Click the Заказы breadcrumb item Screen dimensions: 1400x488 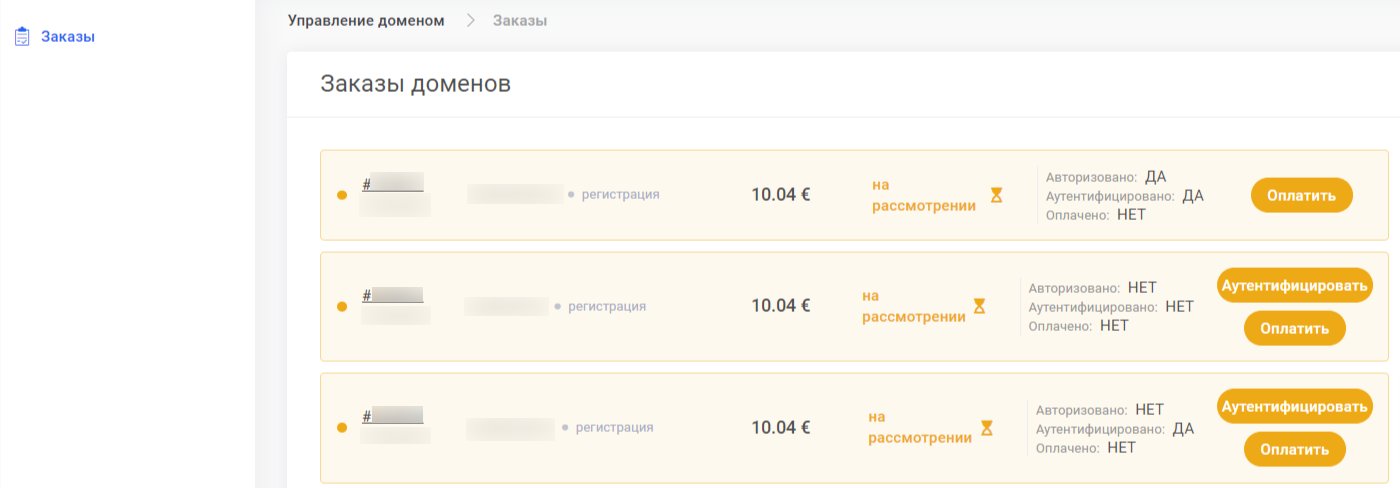coord(520,20)
